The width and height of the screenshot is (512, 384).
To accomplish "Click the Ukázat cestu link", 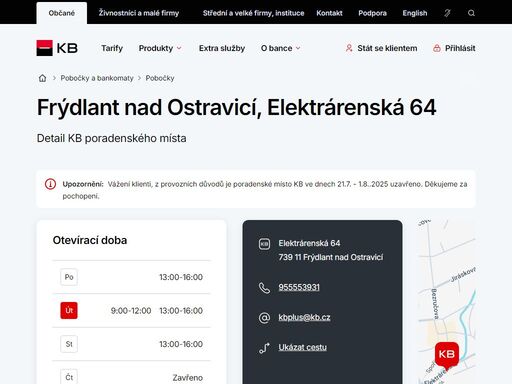I will (302, 347).
